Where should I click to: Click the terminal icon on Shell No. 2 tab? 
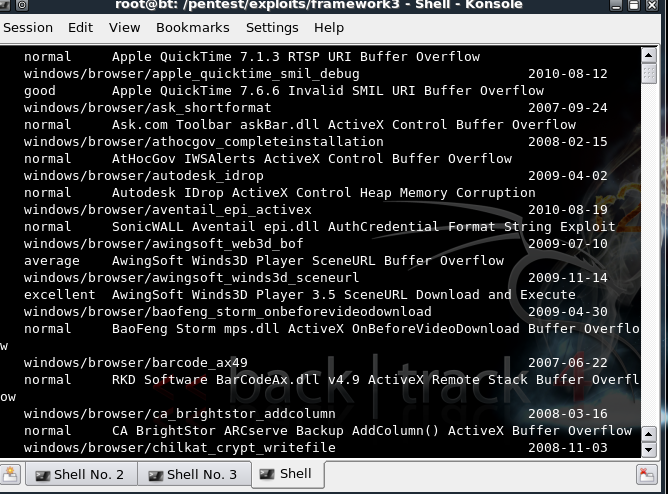[42, 475]
